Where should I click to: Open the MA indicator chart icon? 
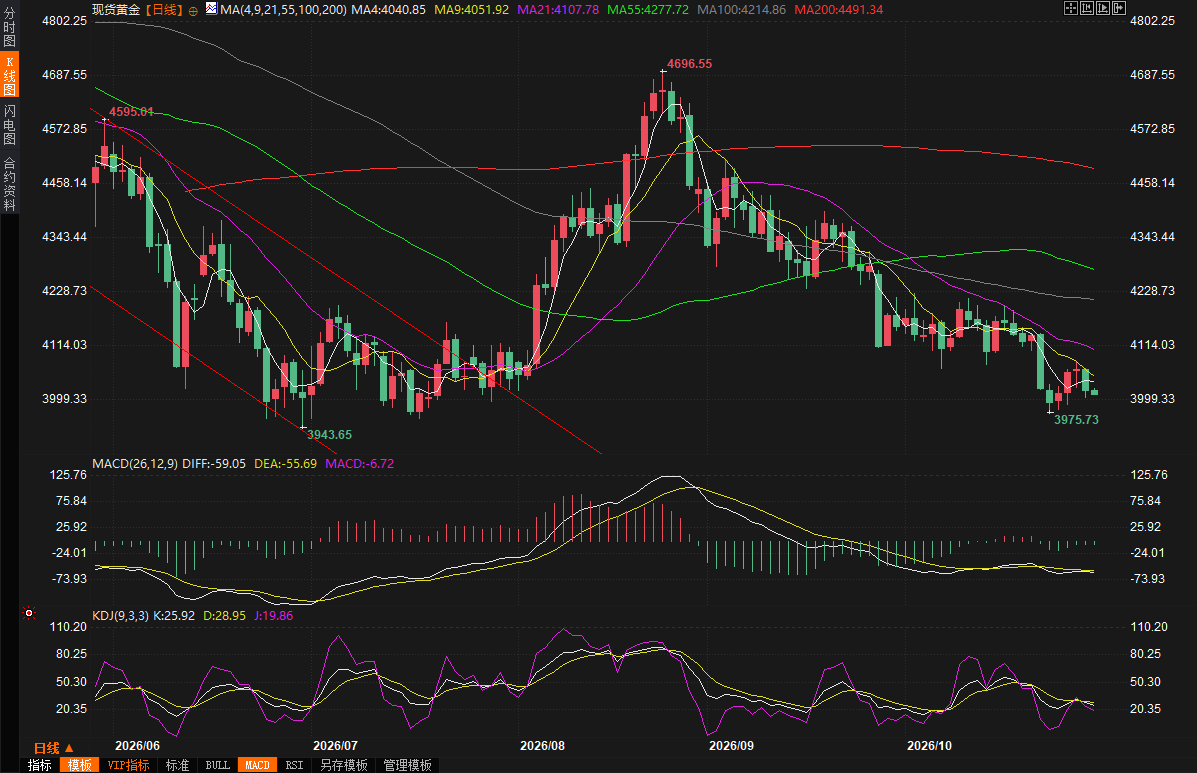click(211, 9)
